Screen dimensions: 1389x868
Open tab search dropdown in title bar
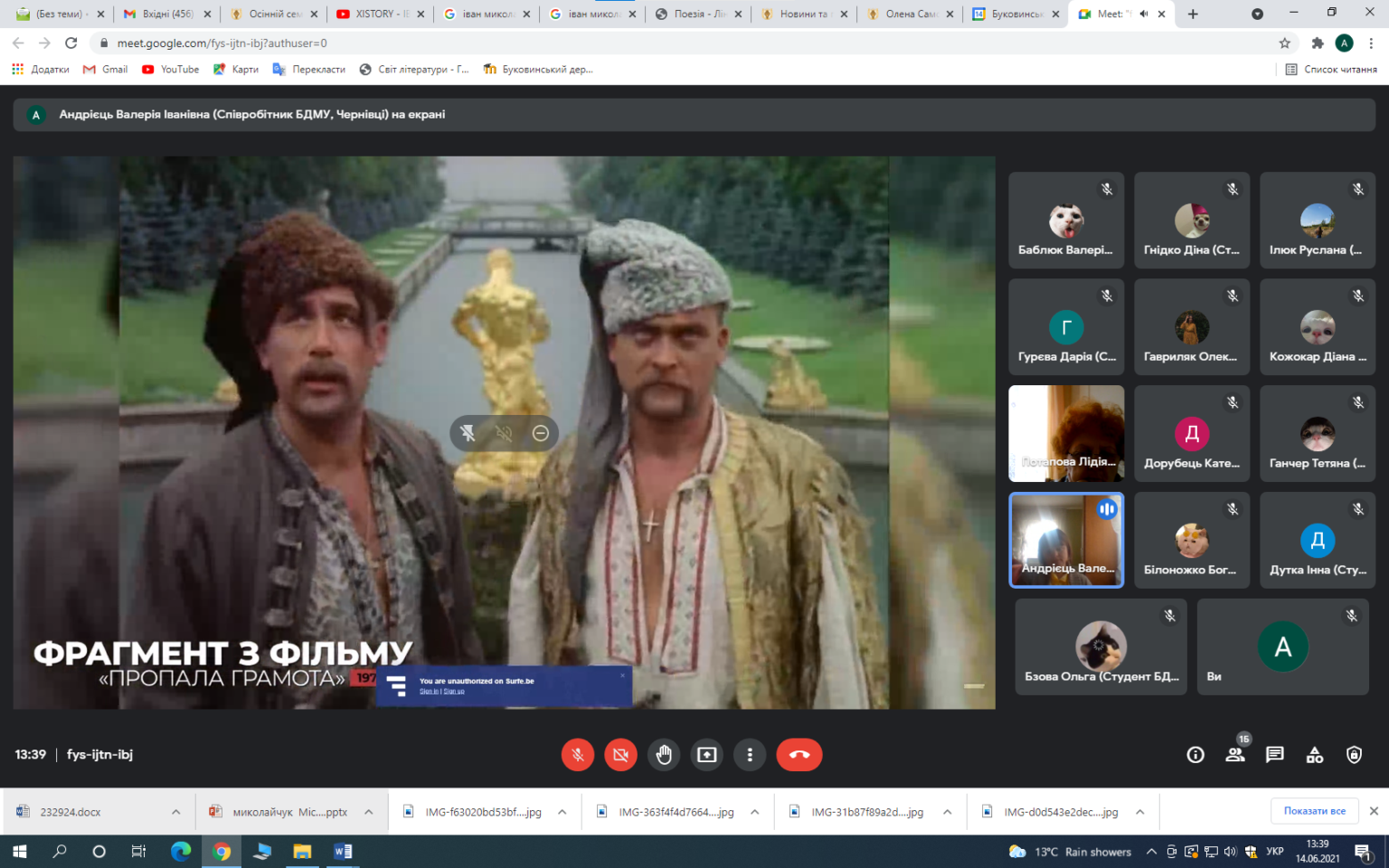click(1257, 14)
